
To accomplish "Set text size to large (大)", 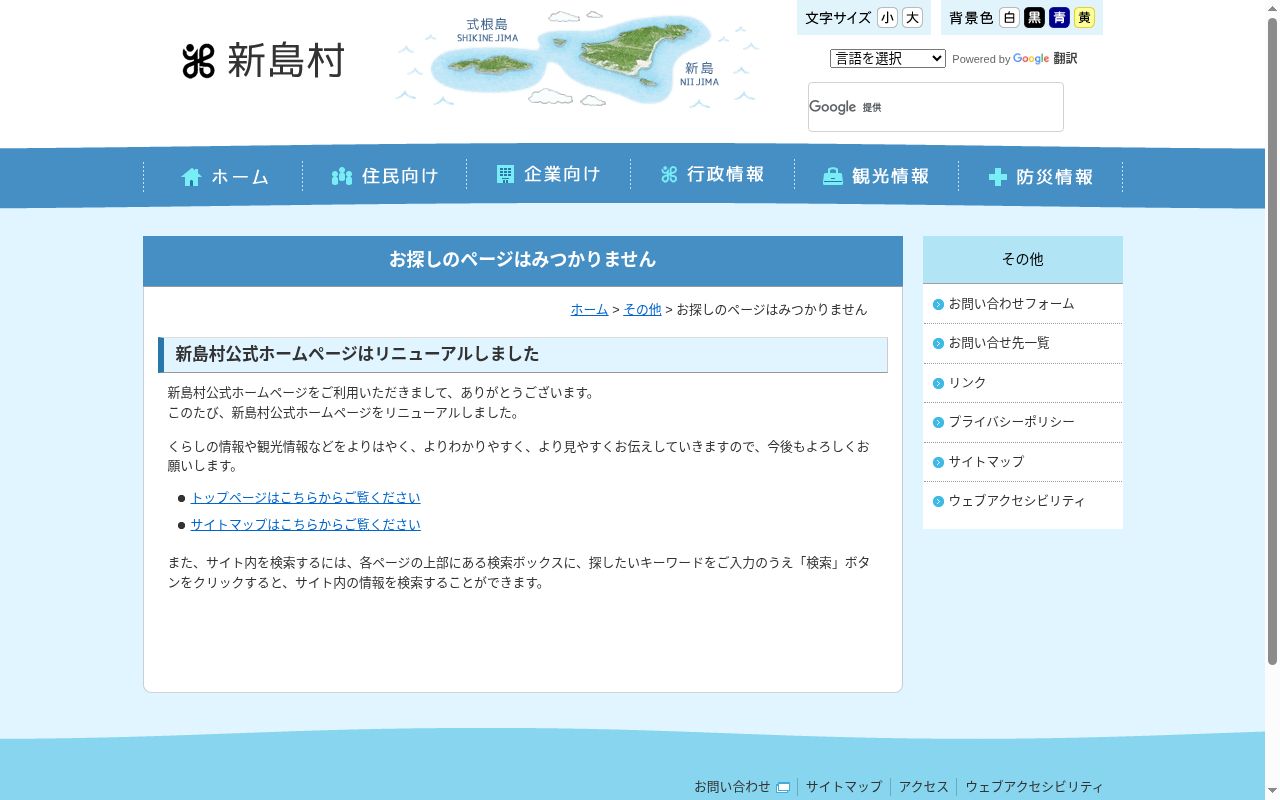I will [x=912, y=18].
